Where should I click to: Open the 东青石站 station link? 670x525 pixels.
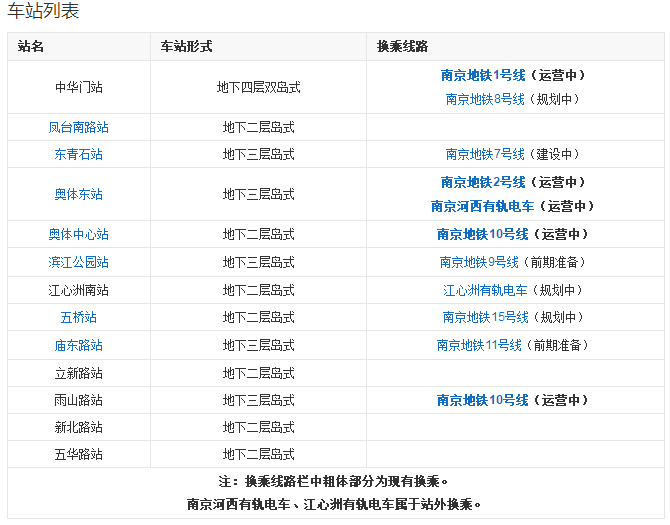[79, 154]
